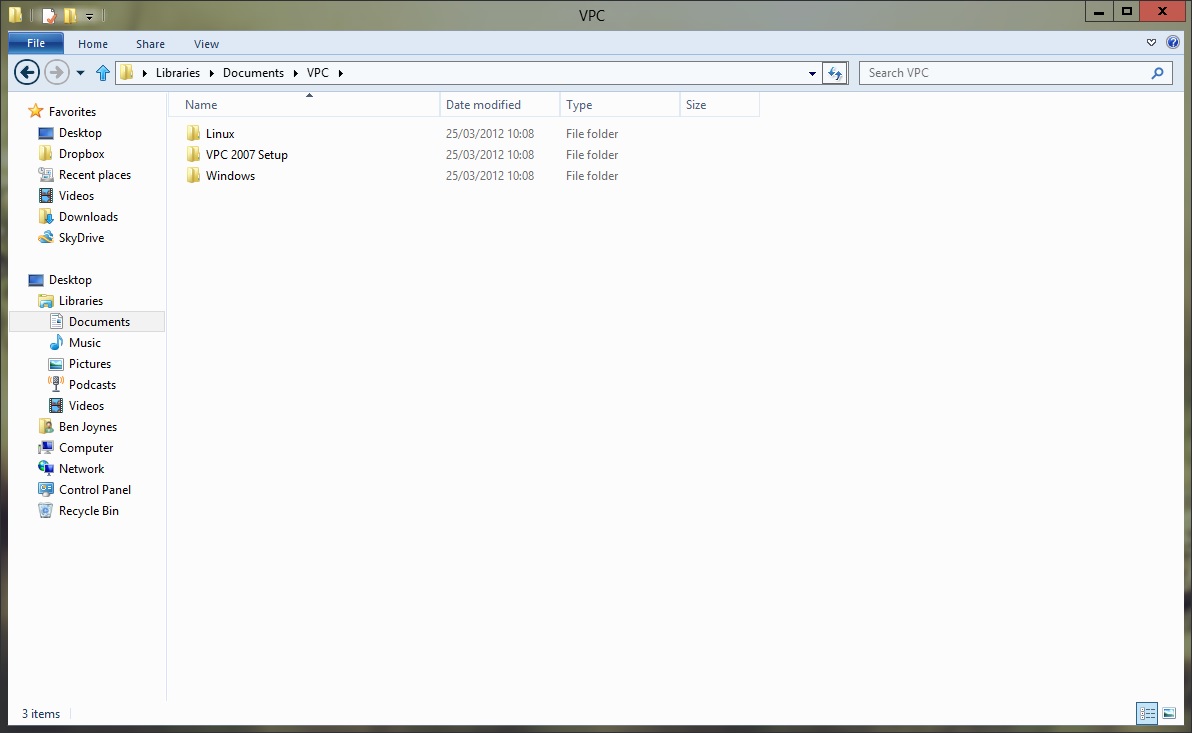Open the Customize Quick Access Toolbar dropdown
The image size is (1192, 733).
point(89,16)
